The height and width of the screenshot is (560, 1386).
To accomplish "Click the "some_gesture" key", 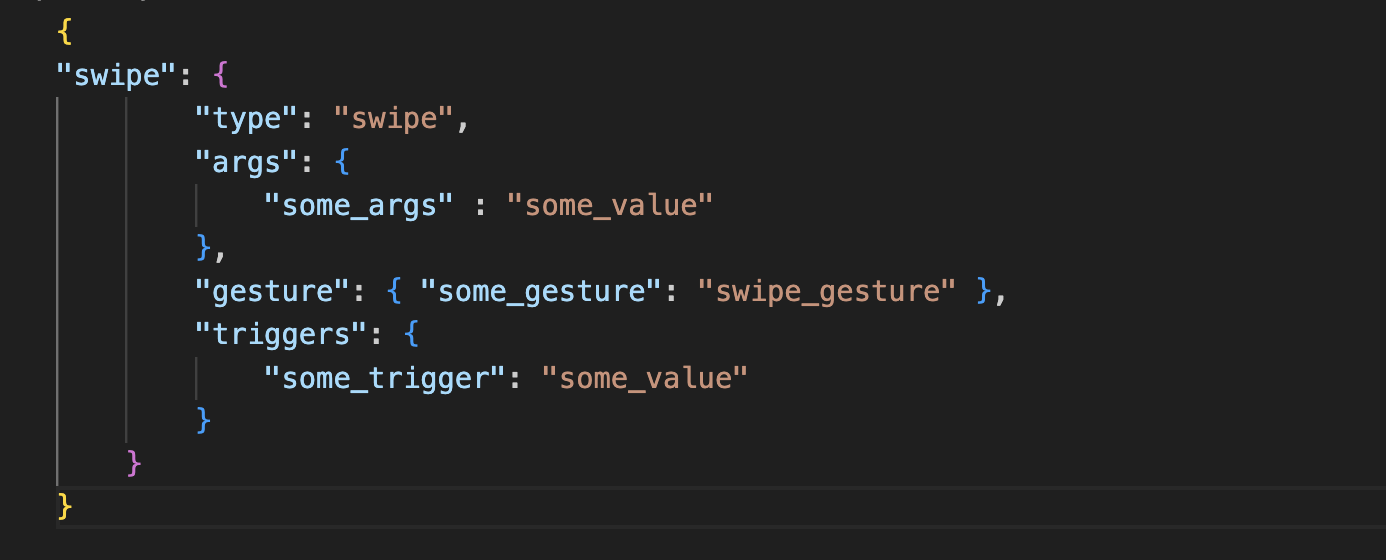I will (541, 291).
